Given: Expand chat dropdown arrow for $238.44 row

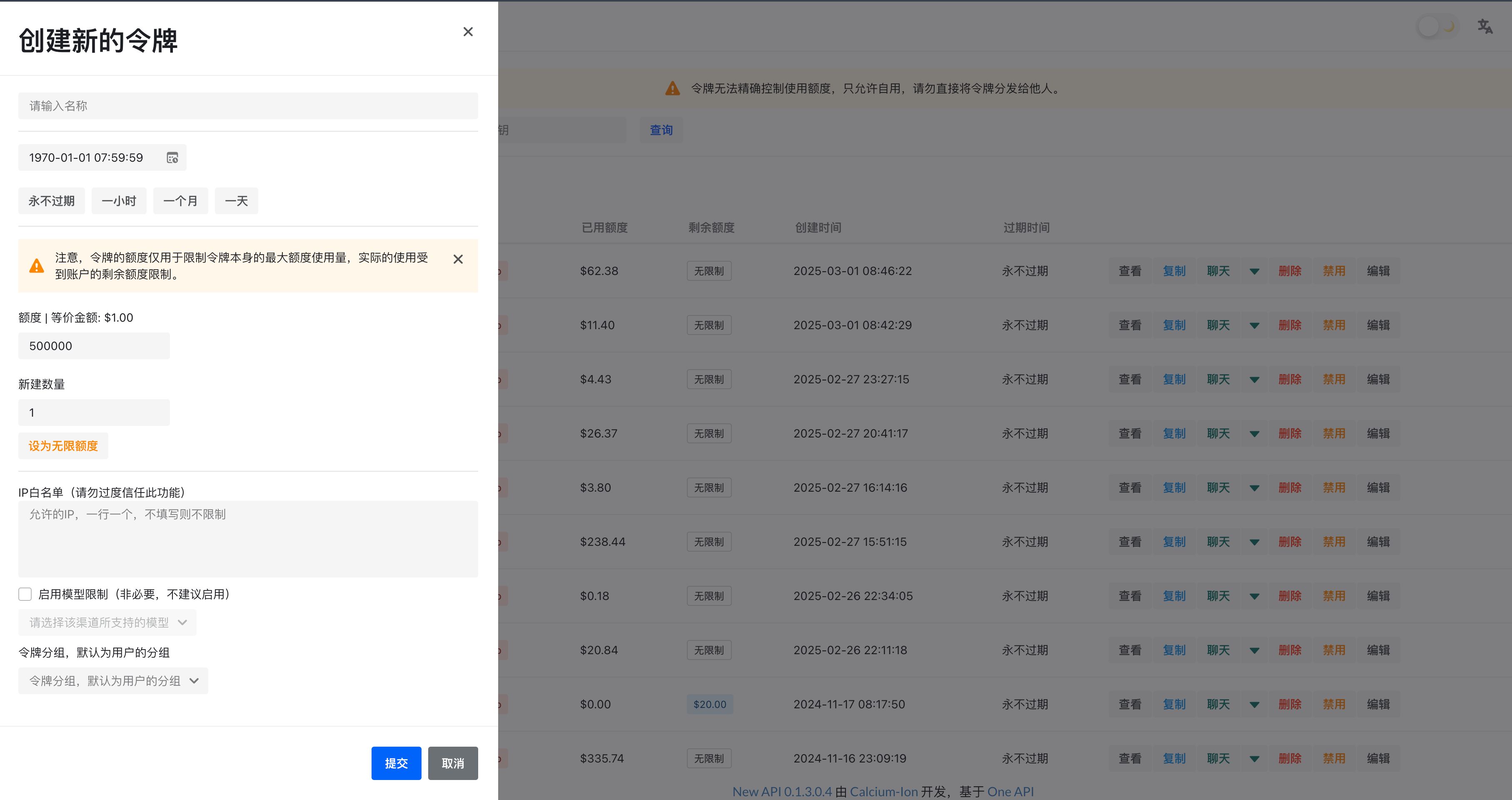Looking at the screenshot, I should (1254, 542).
